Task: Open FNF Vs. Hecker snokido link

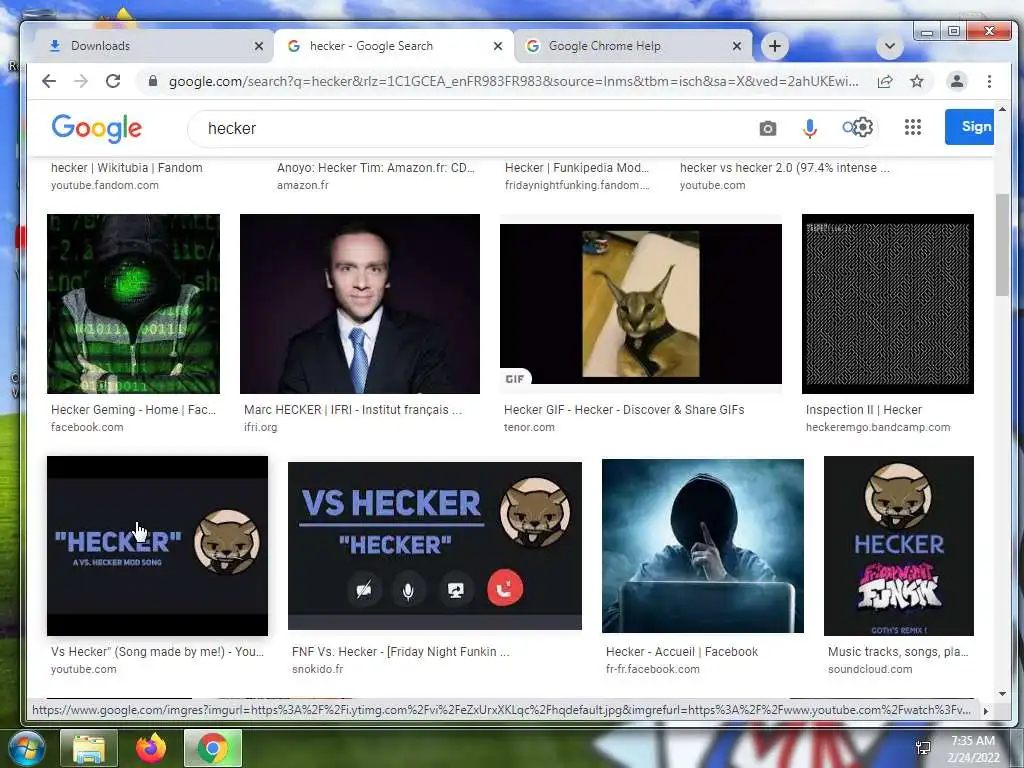Action: (400, 652)
